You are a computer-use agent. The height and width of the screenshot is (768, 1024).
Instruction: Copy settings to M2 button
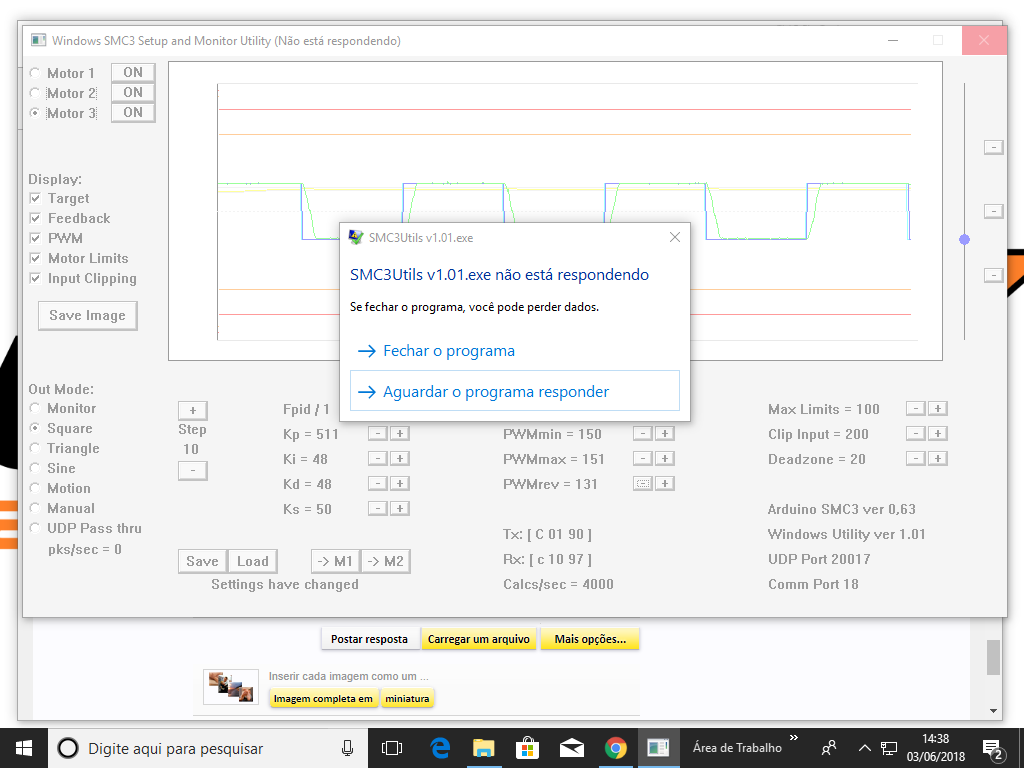tap(385, 561)
